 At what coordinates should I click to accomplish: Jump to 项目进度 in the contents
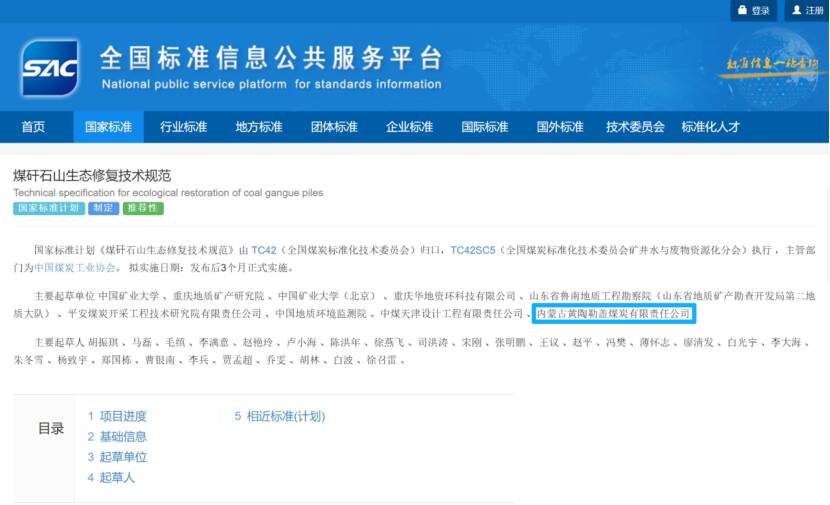[117, 416]
